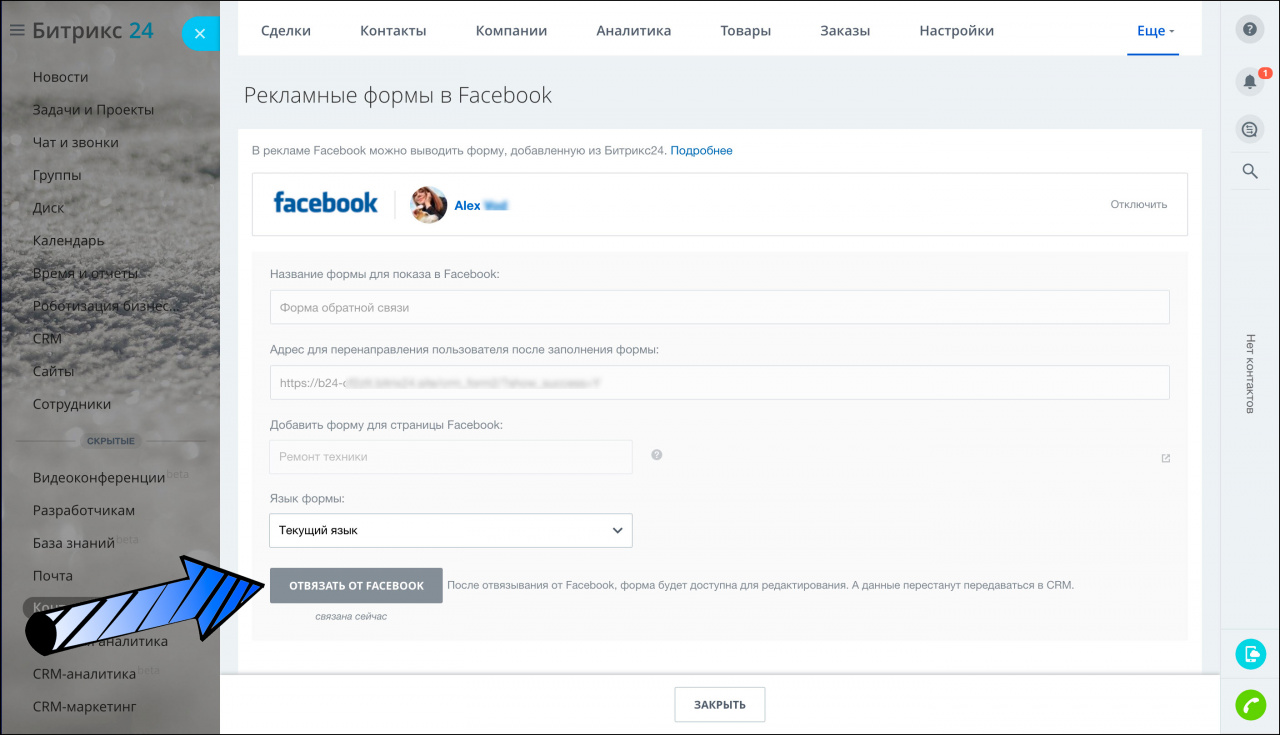The image size is (1280, 735).
Task: Open Чат и звонки in sidebar
Action: tap(76, 143)
